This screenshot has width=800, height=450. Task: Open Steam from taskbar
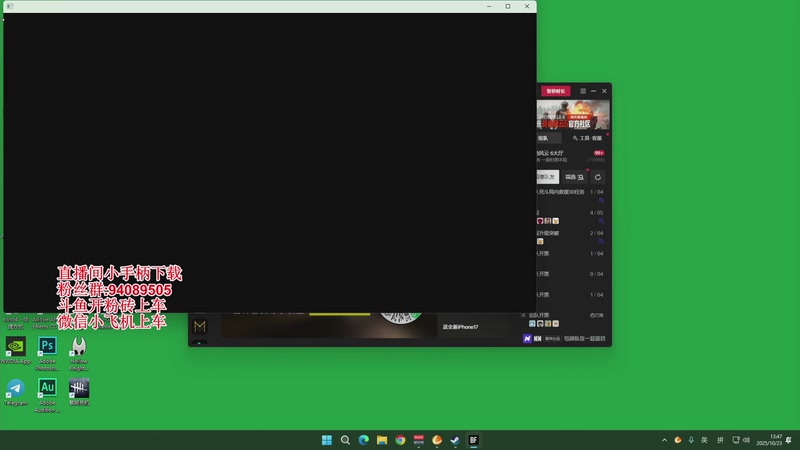455,440
